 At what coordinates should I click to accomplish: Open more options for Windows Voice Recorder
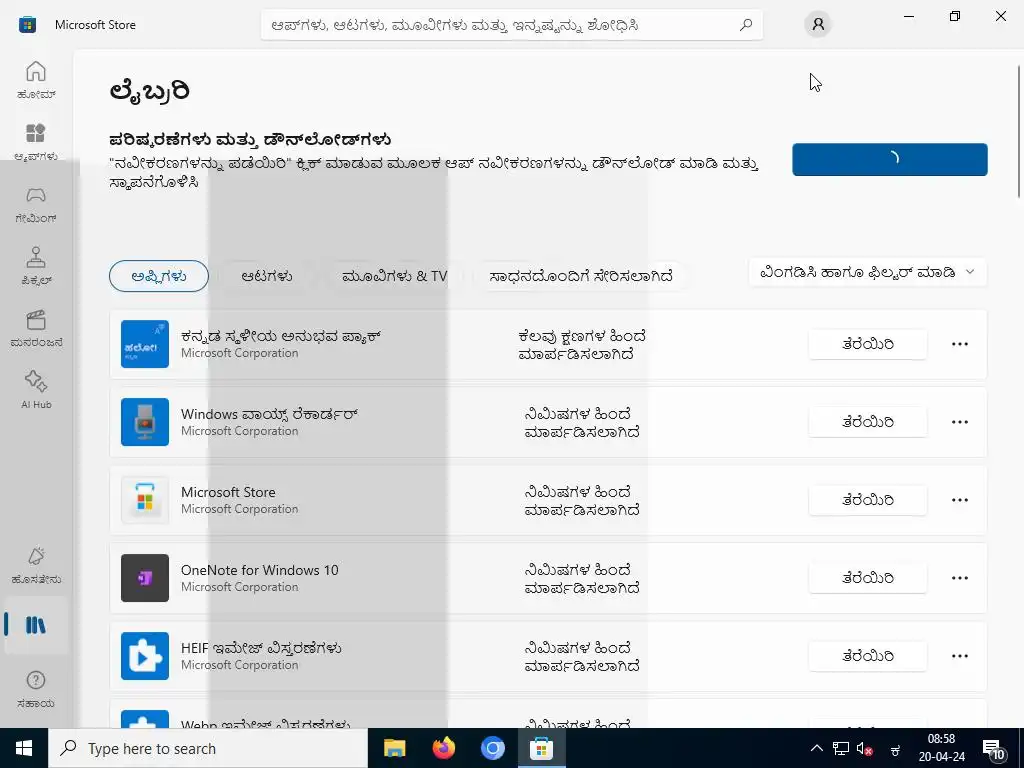[959, 422]
